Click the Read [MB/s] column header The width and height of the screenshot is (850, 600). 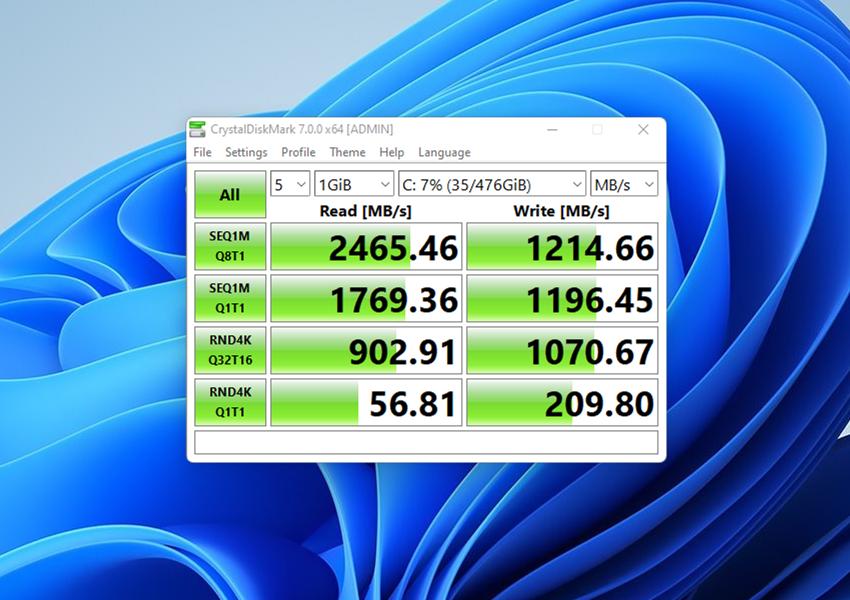(365, 211)
